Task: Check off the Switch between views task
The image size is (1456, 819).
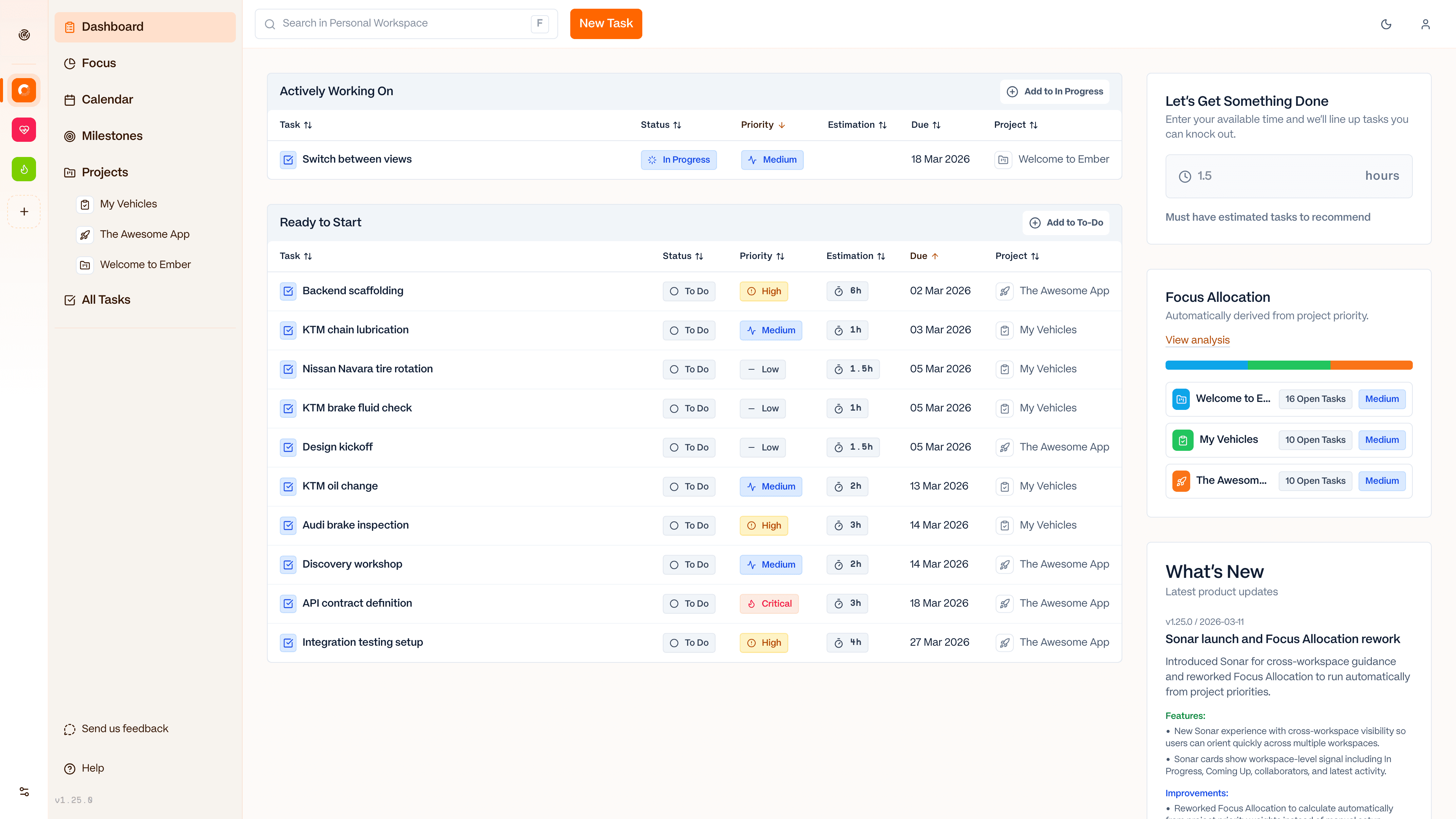Action: (288, 159)
